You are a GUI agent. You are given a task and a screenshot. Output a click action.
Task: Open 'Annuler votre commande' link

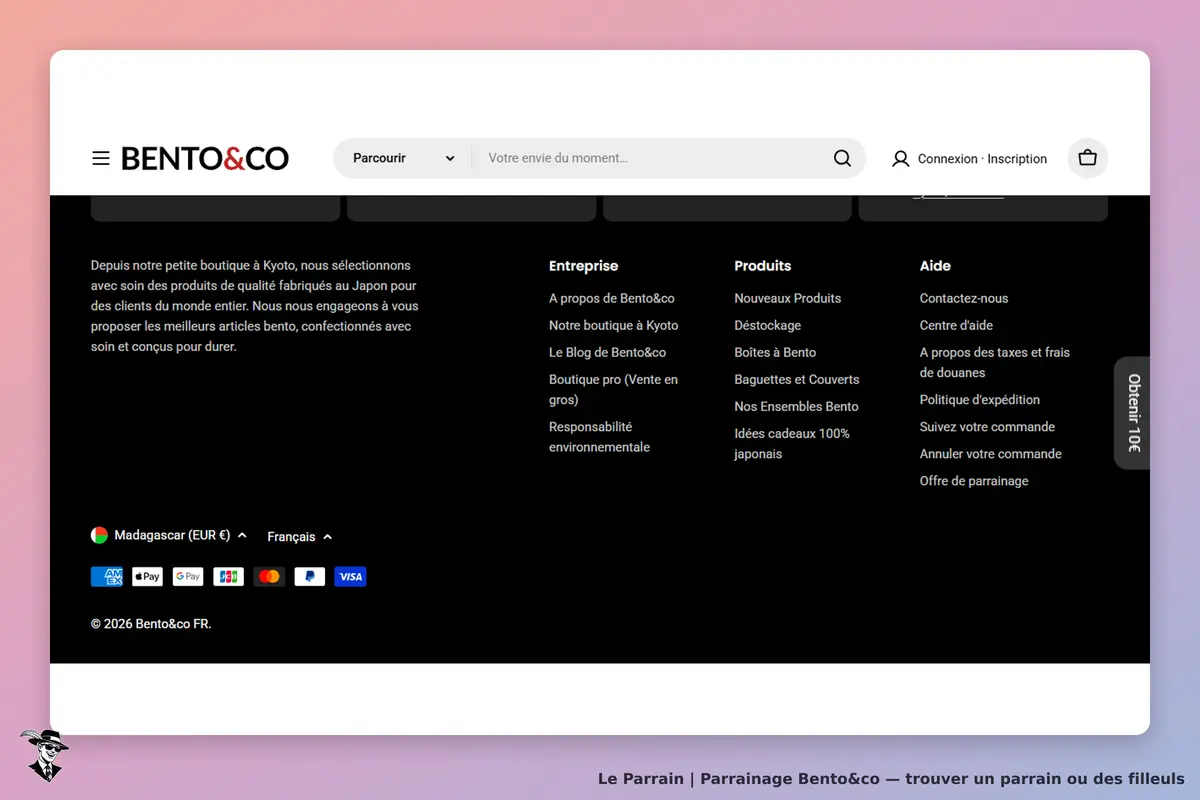991,453
